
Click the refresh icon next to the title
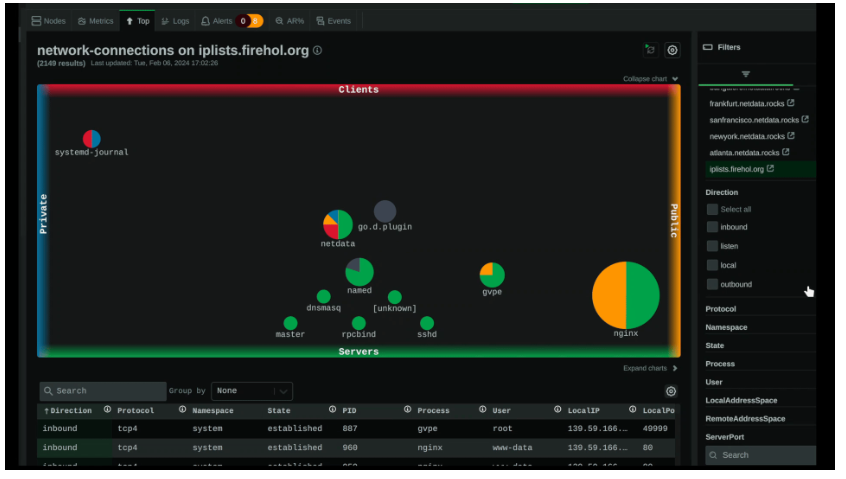click(650, 50)
